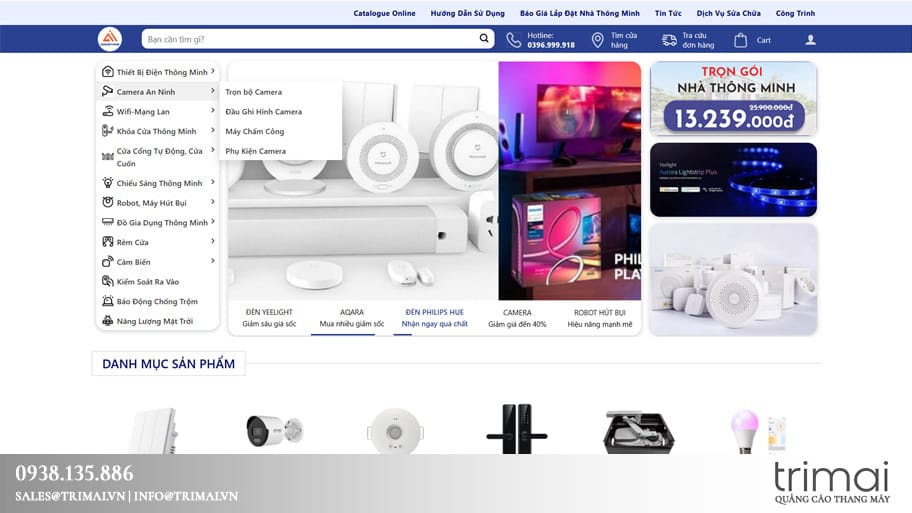
Task: Click the Cửa Cổng Tự Động icon
Action: point(108,156)
